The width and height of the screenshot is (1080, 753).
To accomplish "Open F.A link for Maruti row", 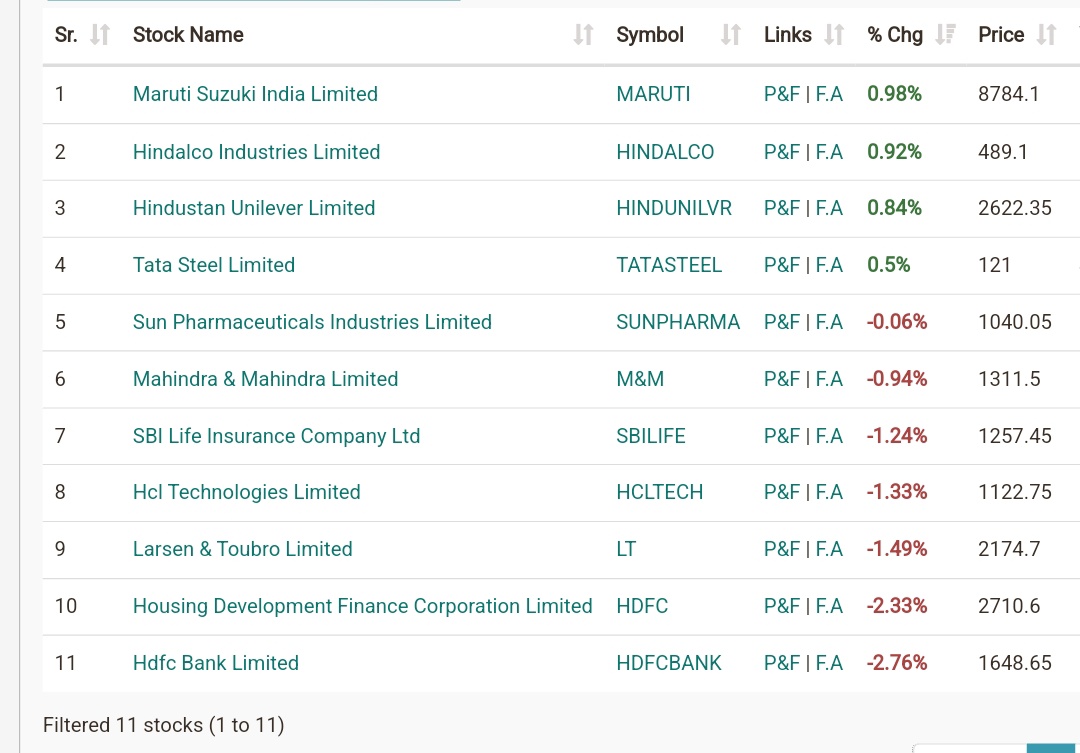I will tap(829, 94).
